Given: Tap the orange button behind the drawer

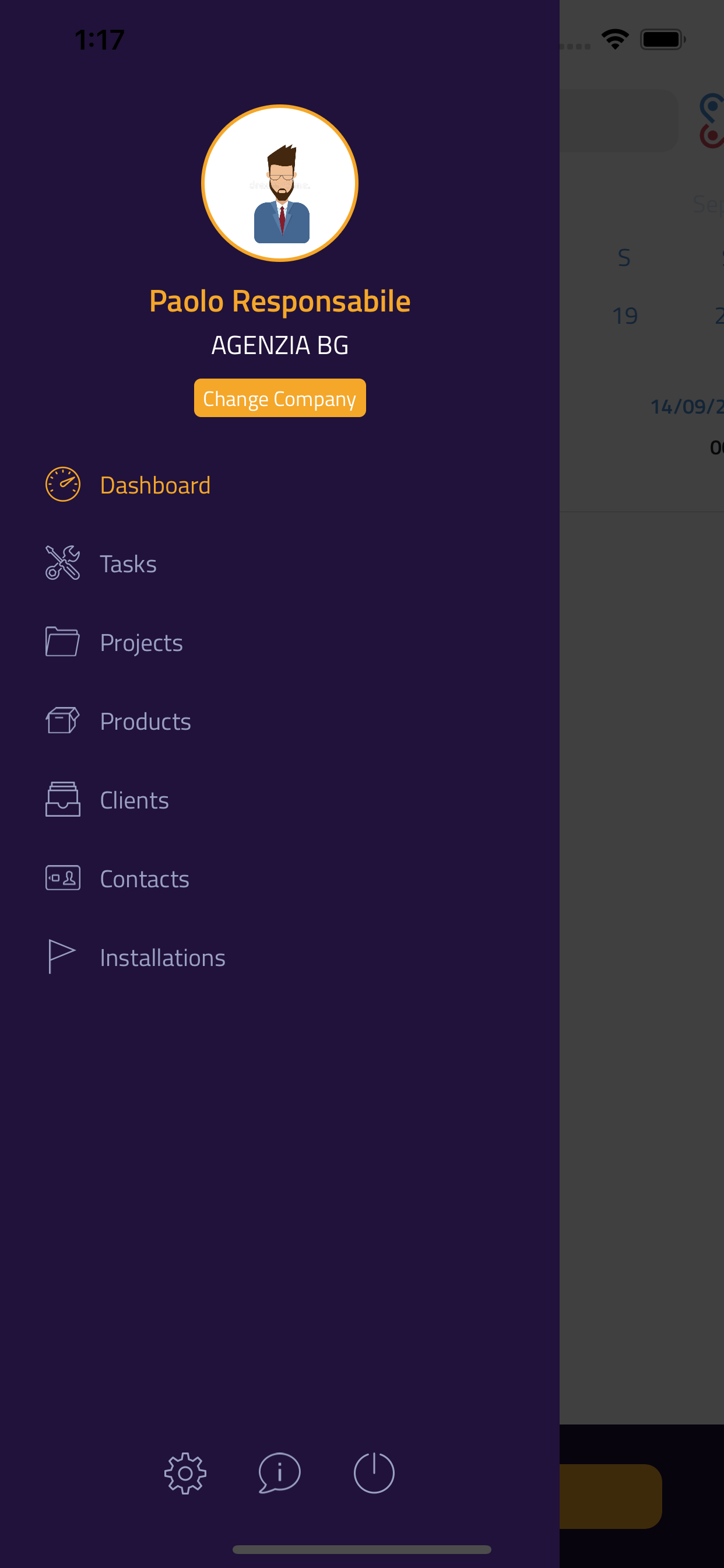Looking at the screenshot, I should [610, 1496].
